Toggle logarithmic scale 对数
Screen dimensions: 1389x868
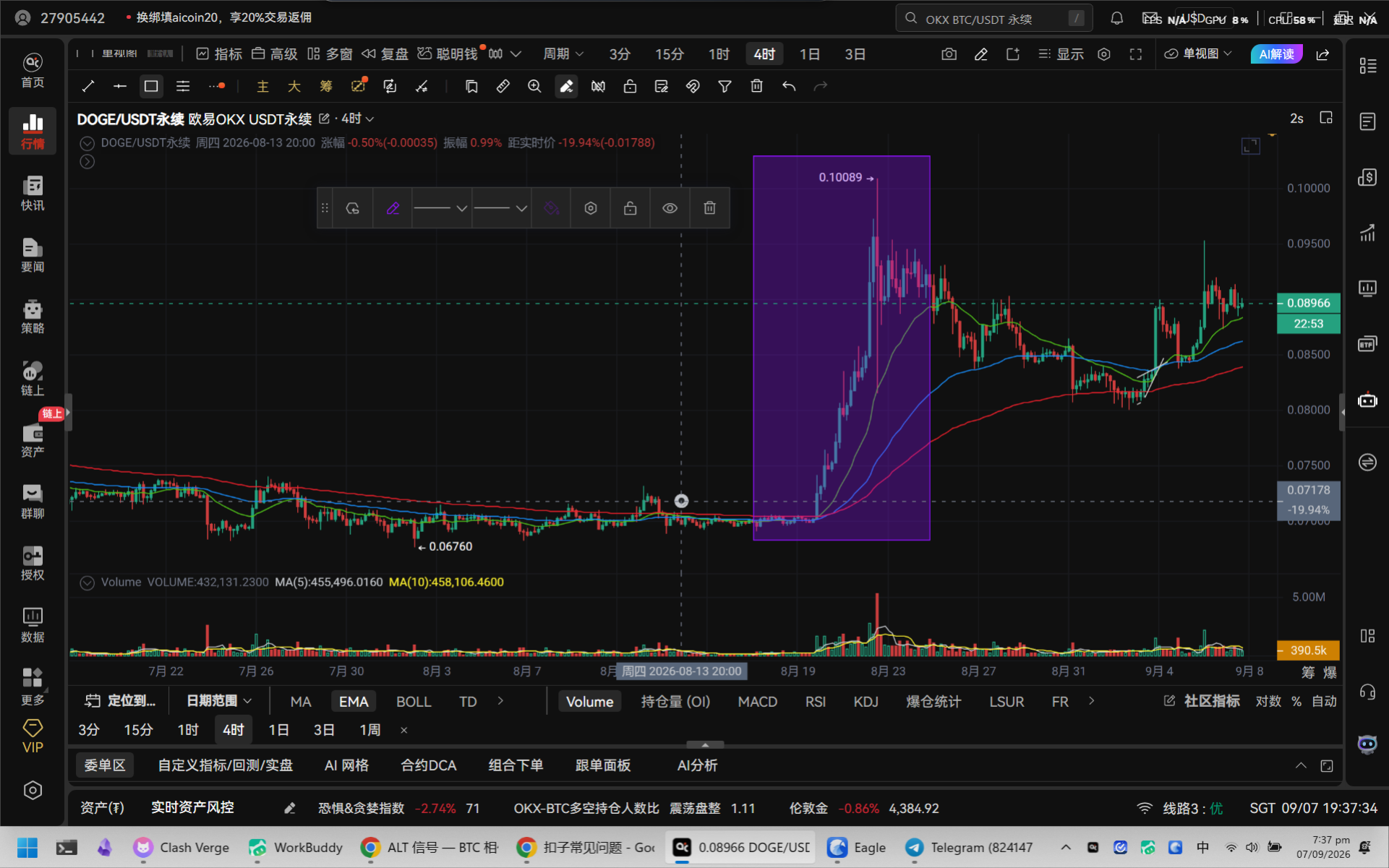[1268, 701]
